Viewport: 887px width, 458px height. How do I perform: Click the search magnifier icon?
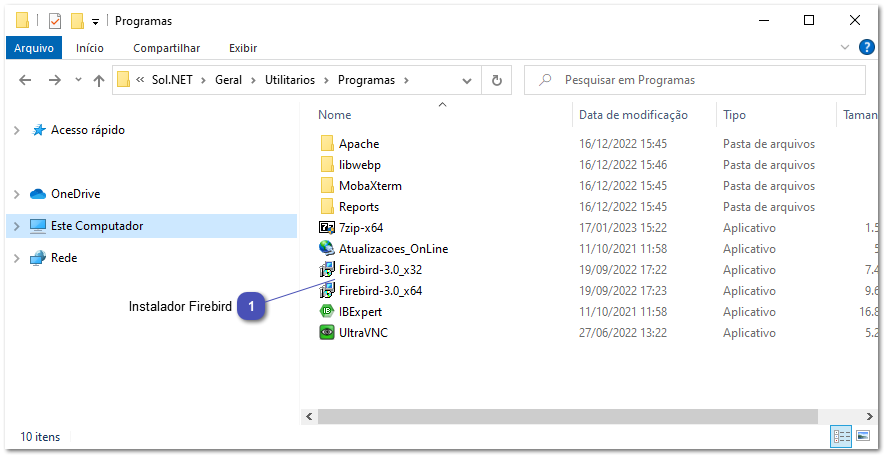pyautogui.click(x=545, y=80)
